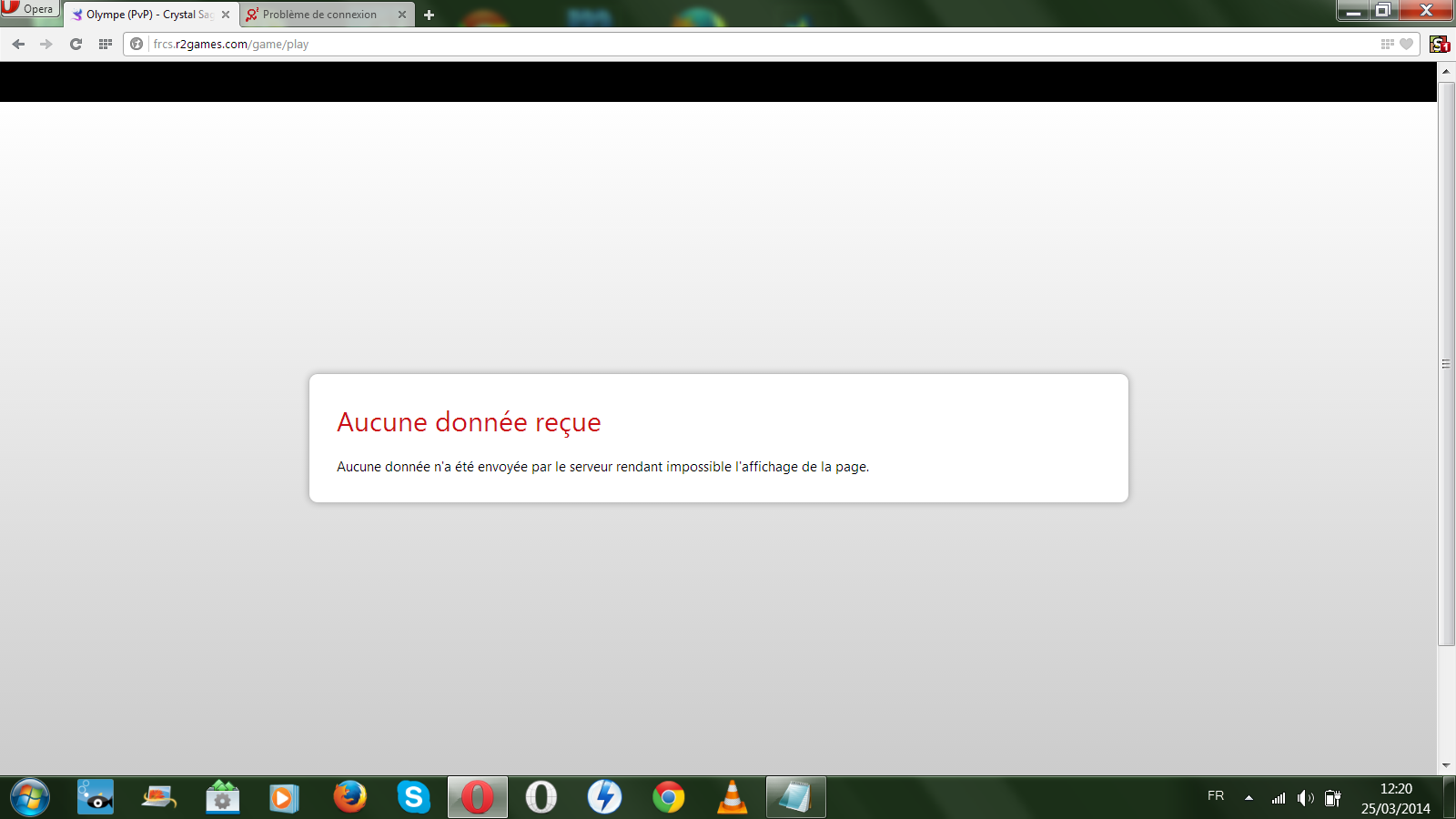The height and width of the screenshot is (819, 1456).
Task: Open the volume control speaker icon
Action: (1305, 798)
